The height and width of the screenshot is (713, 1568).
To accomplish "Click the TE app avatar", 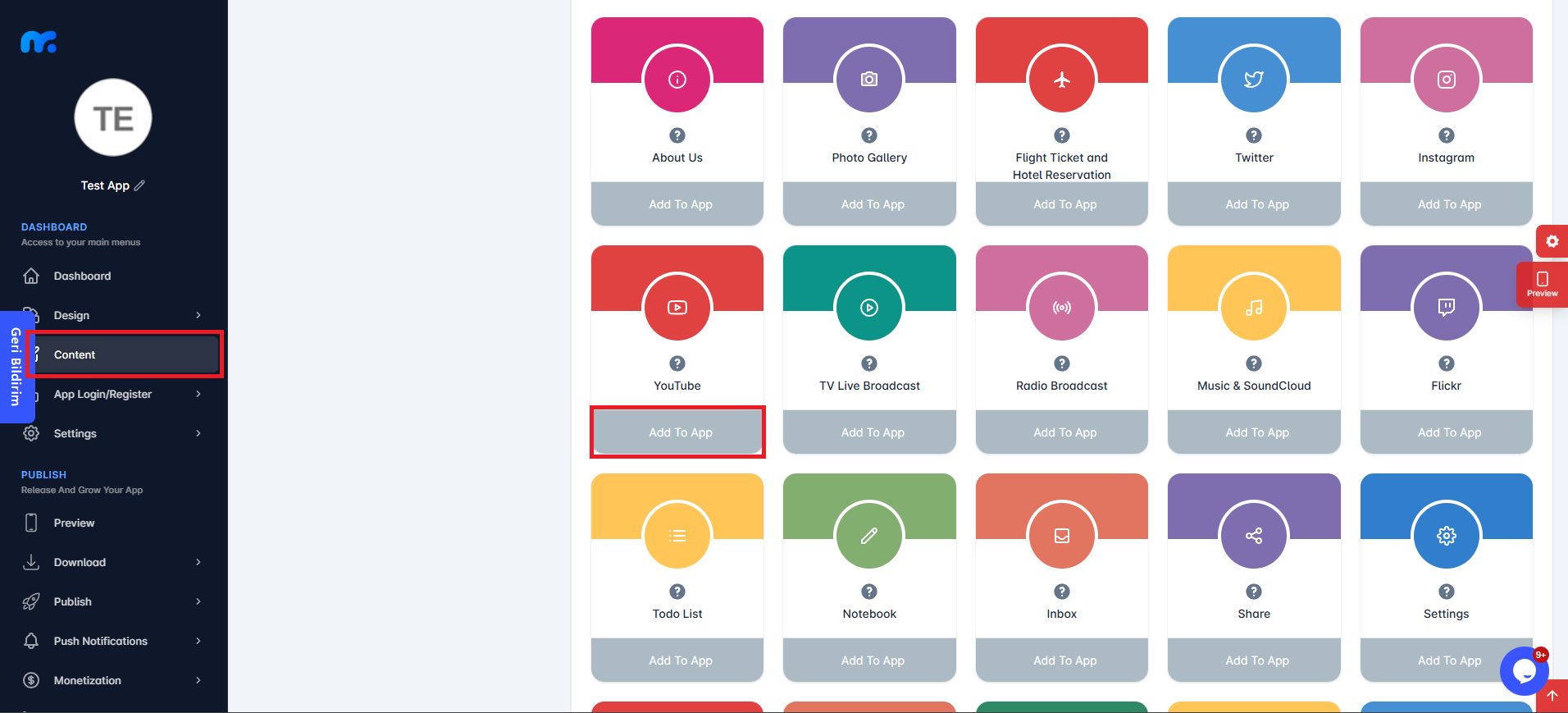I will tap(113, 117).
